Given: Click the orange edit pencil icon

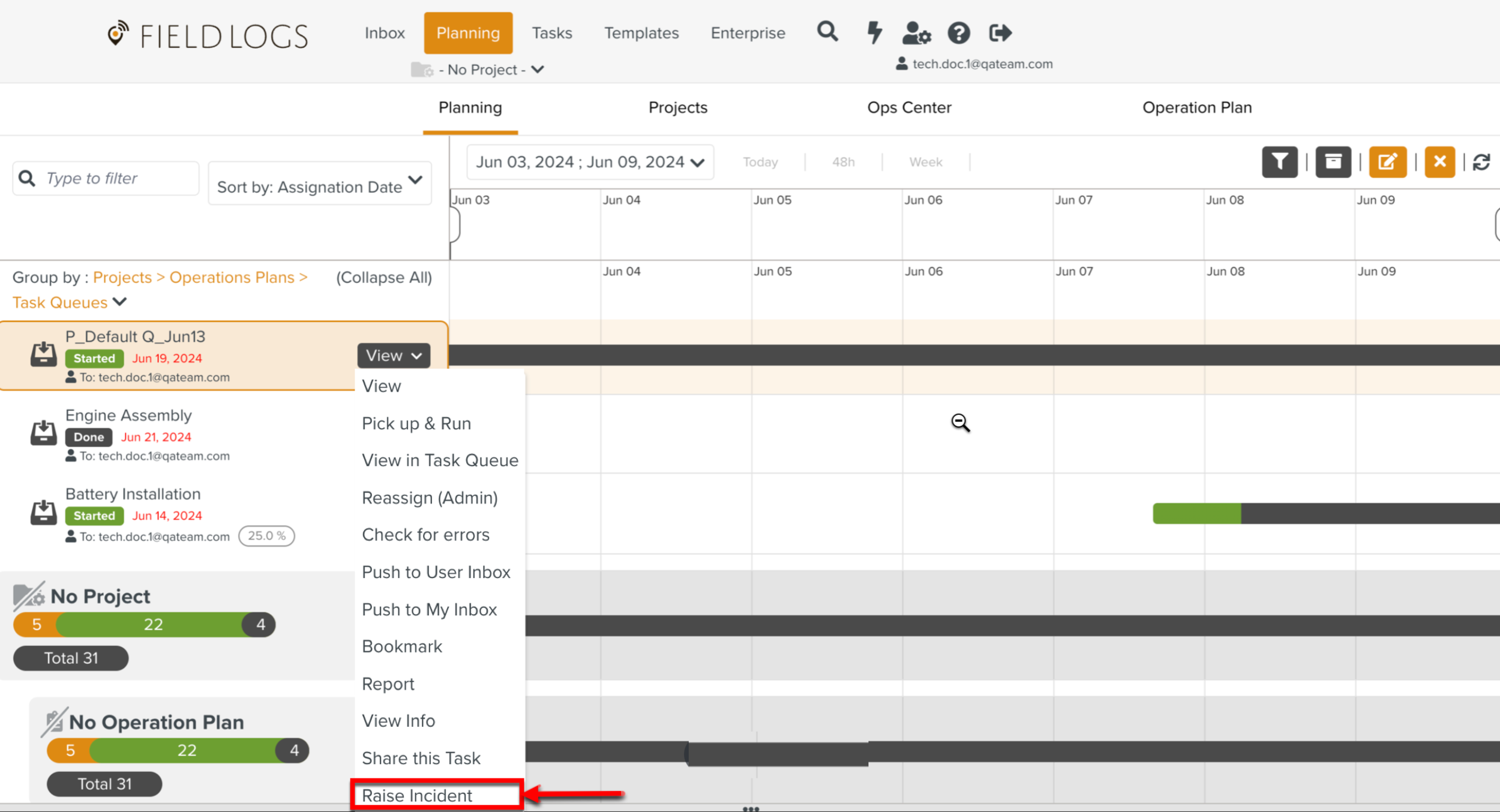Looking at the screenshot, I should pos(1387,162).
